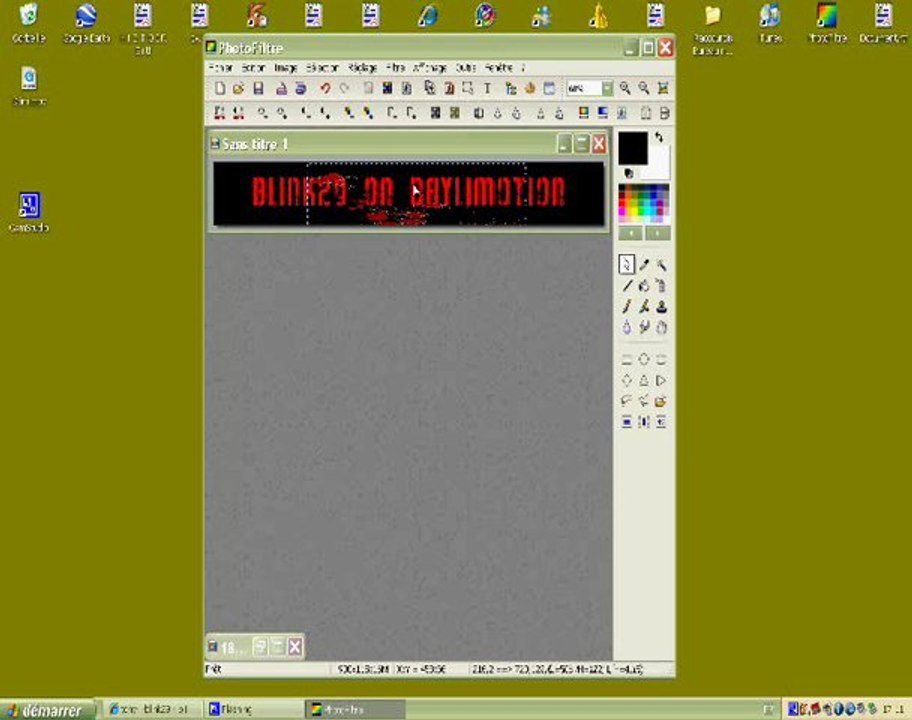Swap foreground and background colors arrow
This screenshot has height=720, width=912.
659,137
